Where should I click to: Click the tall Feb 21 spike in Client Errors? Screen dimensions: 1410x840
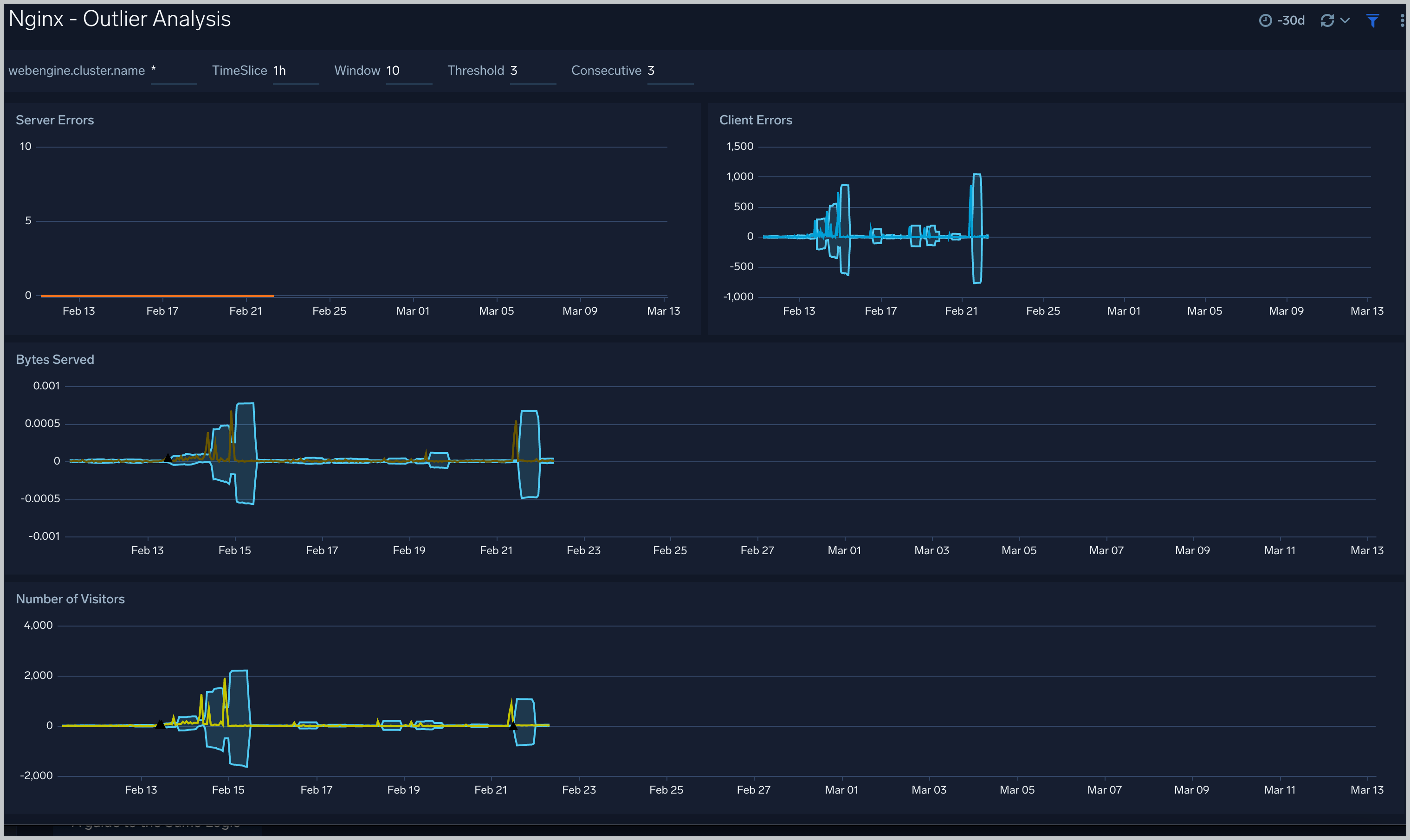[x=977, y=228]
